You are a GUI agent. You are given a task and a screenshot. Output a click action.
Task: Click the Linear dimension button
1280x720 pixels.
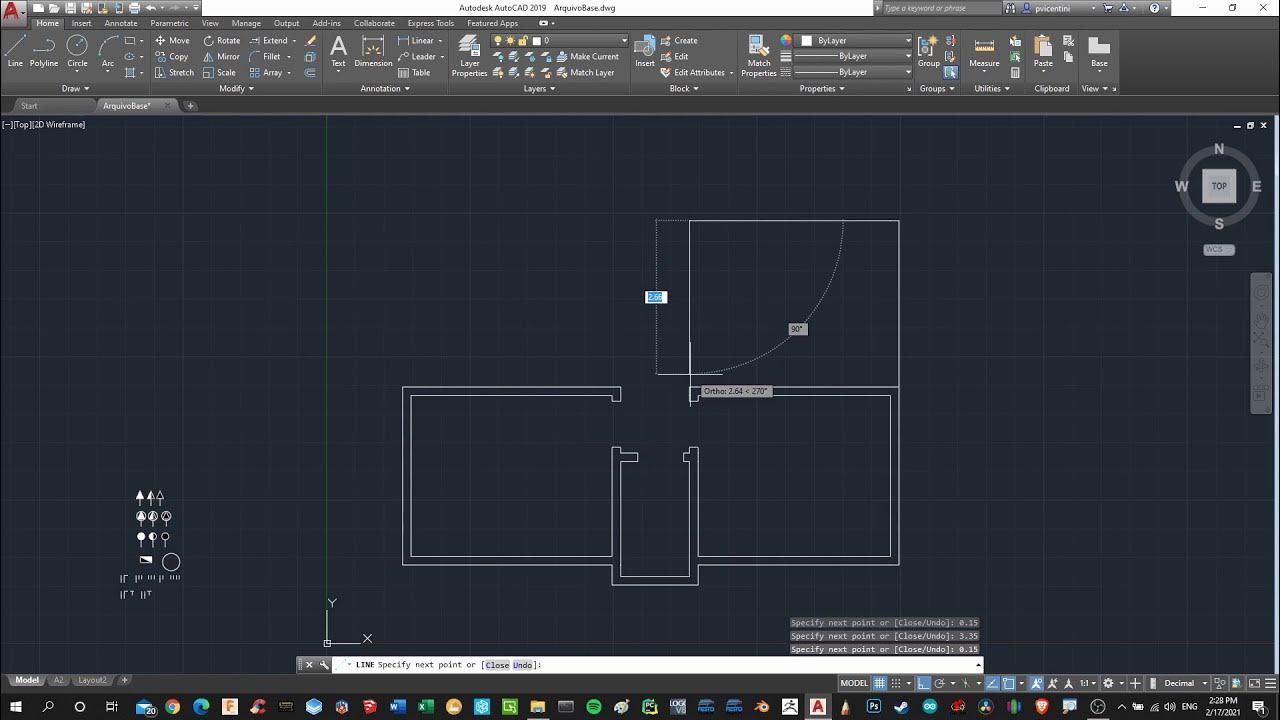[x=416, y=41]
